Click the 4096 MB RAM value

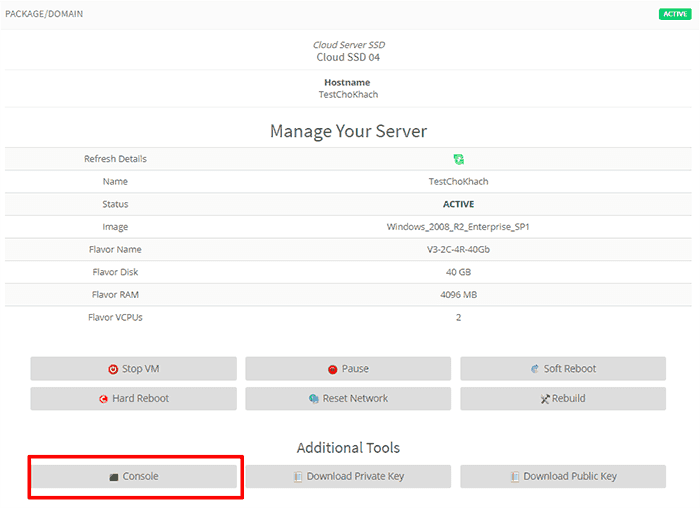[458, 295]
